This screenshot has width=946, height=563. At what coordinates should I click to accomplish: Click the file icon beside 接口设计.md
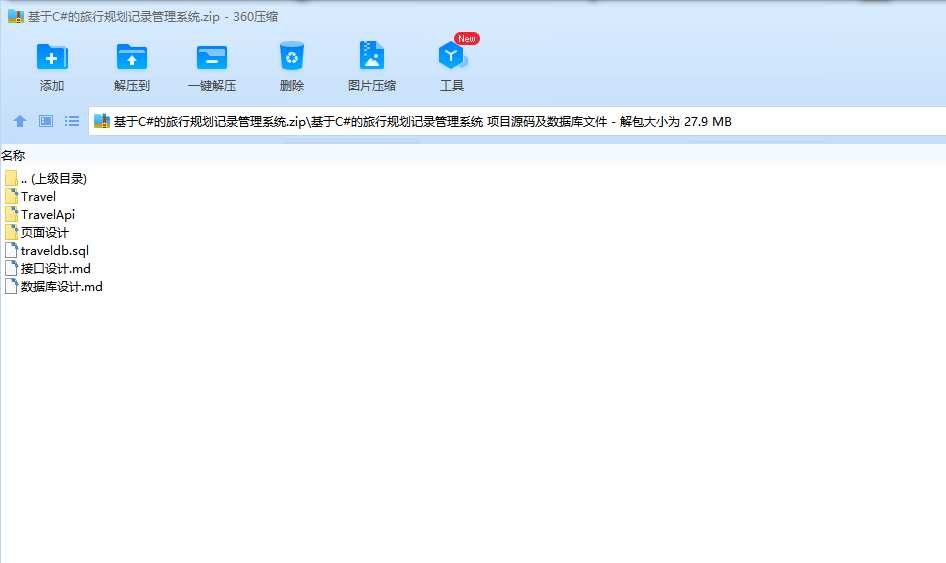11,269
